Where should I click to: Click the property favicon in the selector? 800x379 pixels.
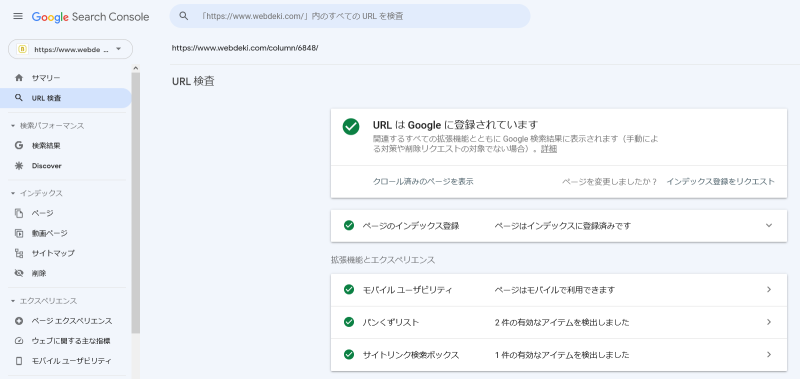click(x=22, y=49)
